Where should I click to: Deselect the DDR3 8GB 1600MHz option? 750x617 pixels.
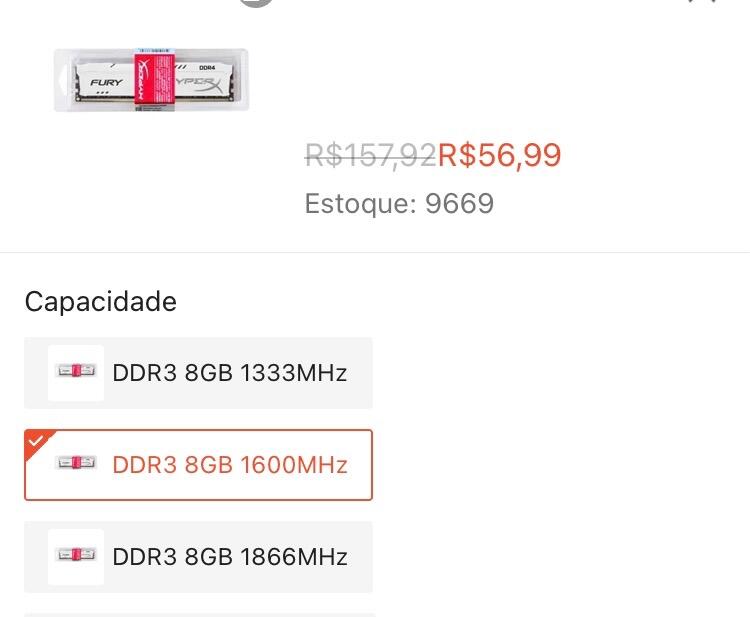[198, 465]
